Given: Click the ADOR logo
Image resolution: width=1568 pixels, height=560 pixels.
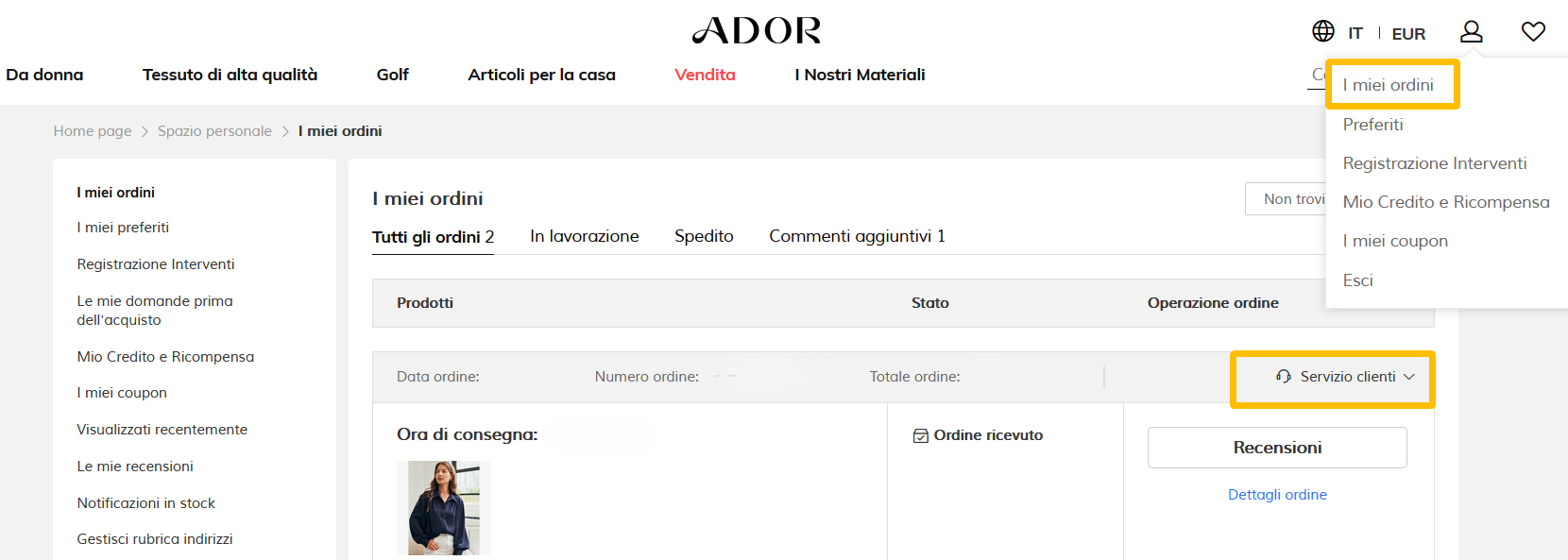Looking at the screenshot, I should (x=757, y=31).
